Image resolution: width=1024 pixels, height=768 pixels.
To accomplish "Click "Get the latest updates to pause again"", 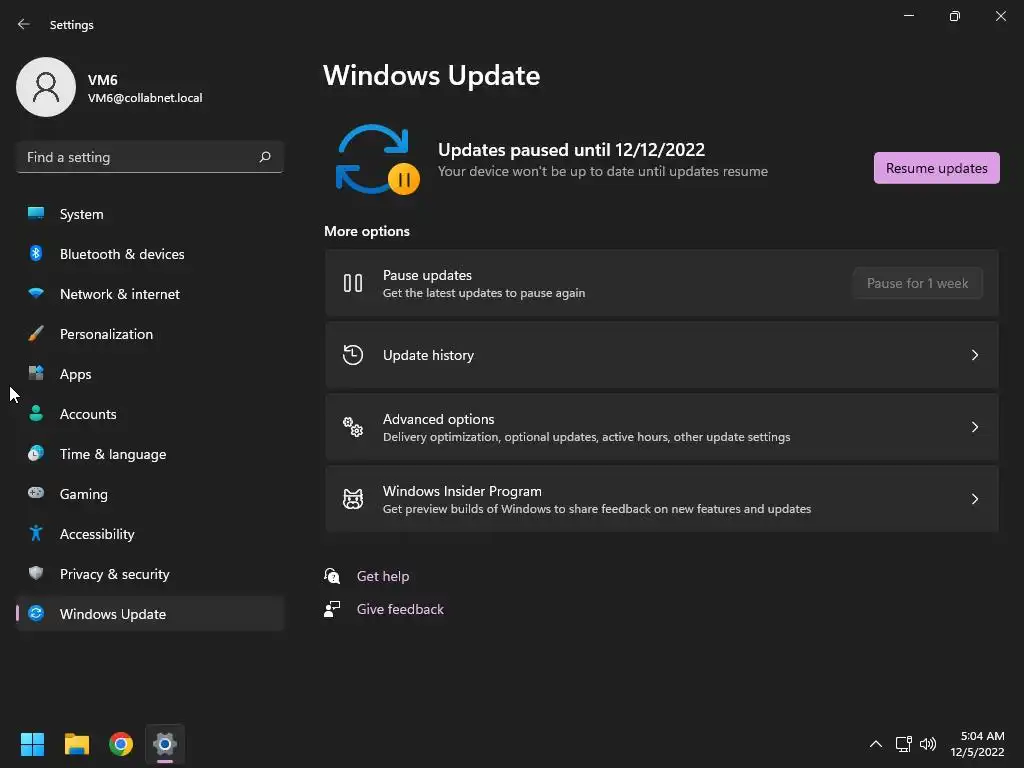I will click(x=483, y=293).
